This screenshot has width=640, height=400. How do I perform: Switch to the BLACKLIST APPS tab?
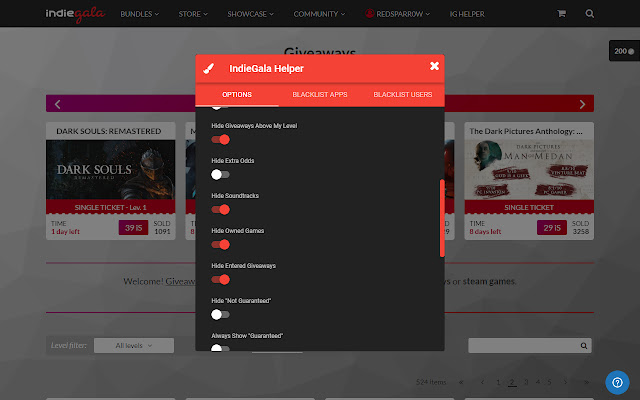[320, 95]
